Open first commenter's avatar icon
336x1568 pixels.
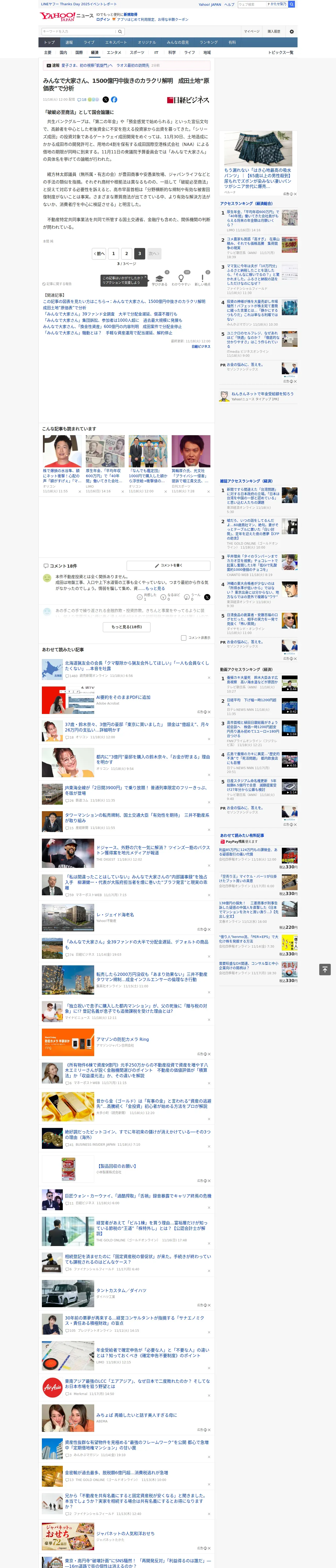[47, 578]
